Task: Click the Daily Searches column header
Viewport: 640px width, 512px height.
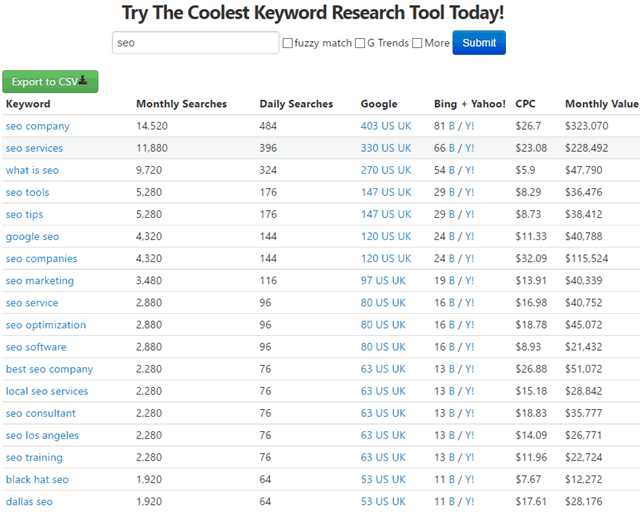Action: 296,104
